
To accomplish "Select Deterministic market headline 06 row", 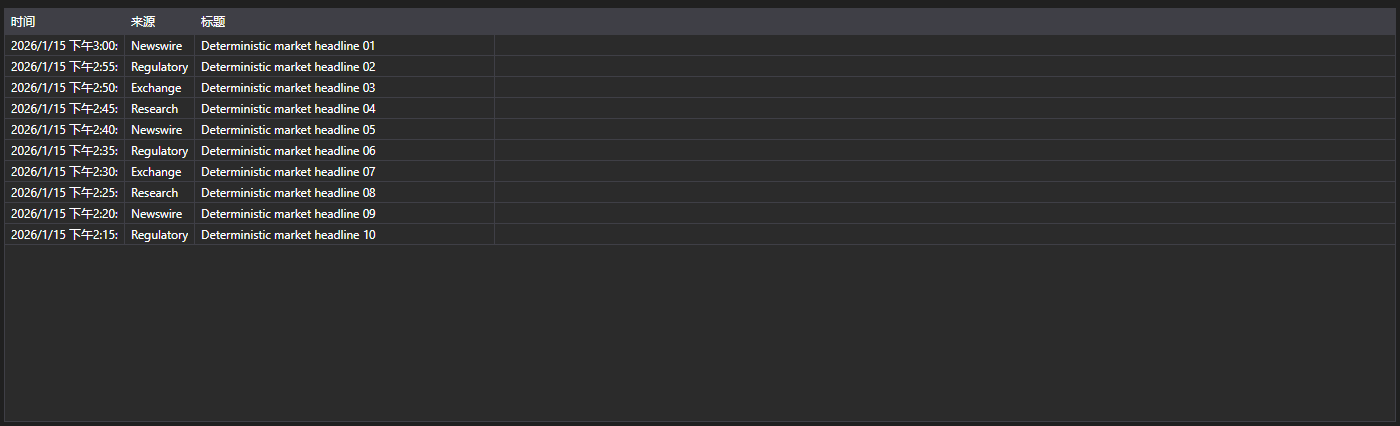I will (699, 150).
